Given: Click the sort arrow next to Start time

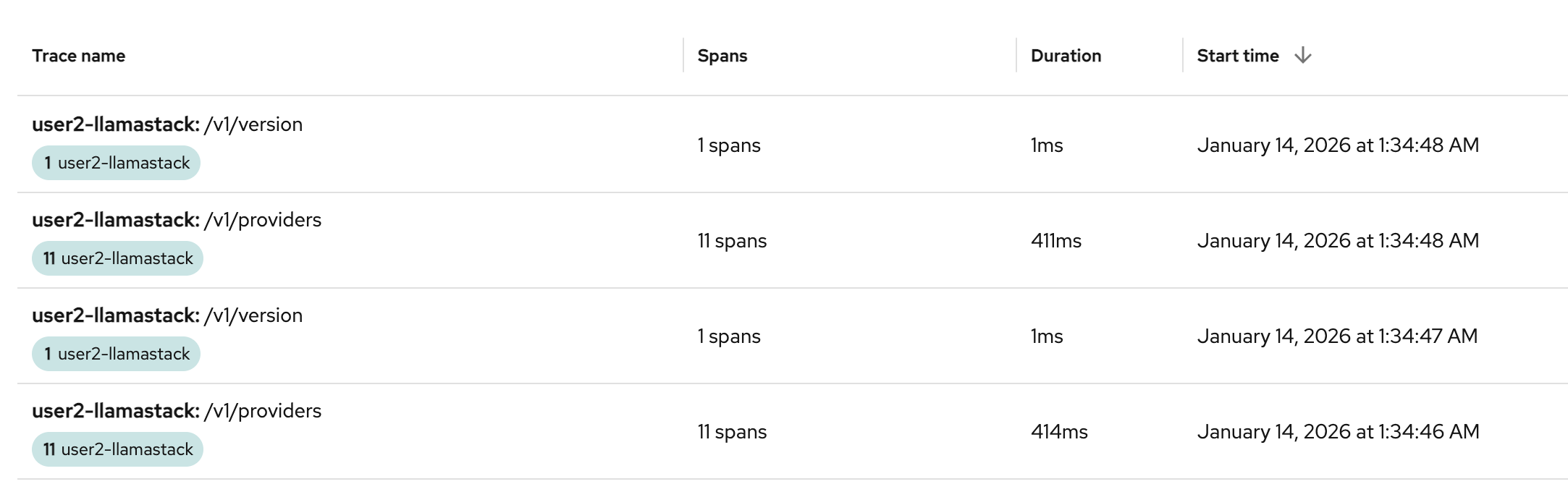Looking at the screenshot, I should (1303, 54).
